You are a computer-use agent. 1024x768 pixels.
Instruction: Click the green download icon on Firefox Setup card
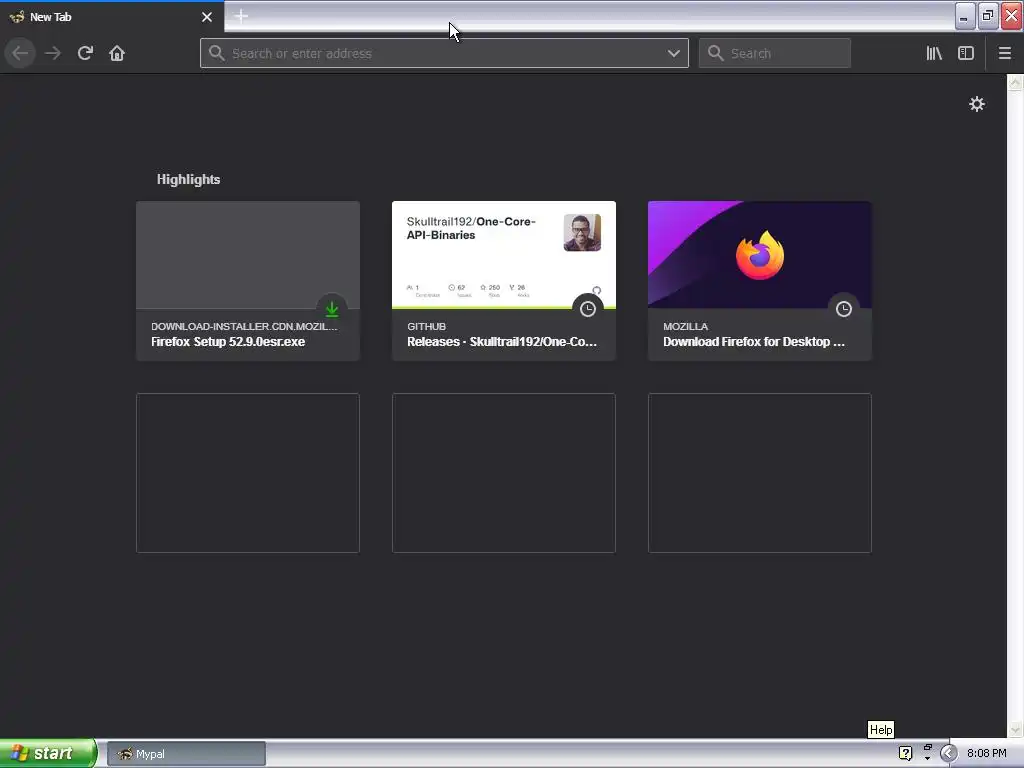332,309
